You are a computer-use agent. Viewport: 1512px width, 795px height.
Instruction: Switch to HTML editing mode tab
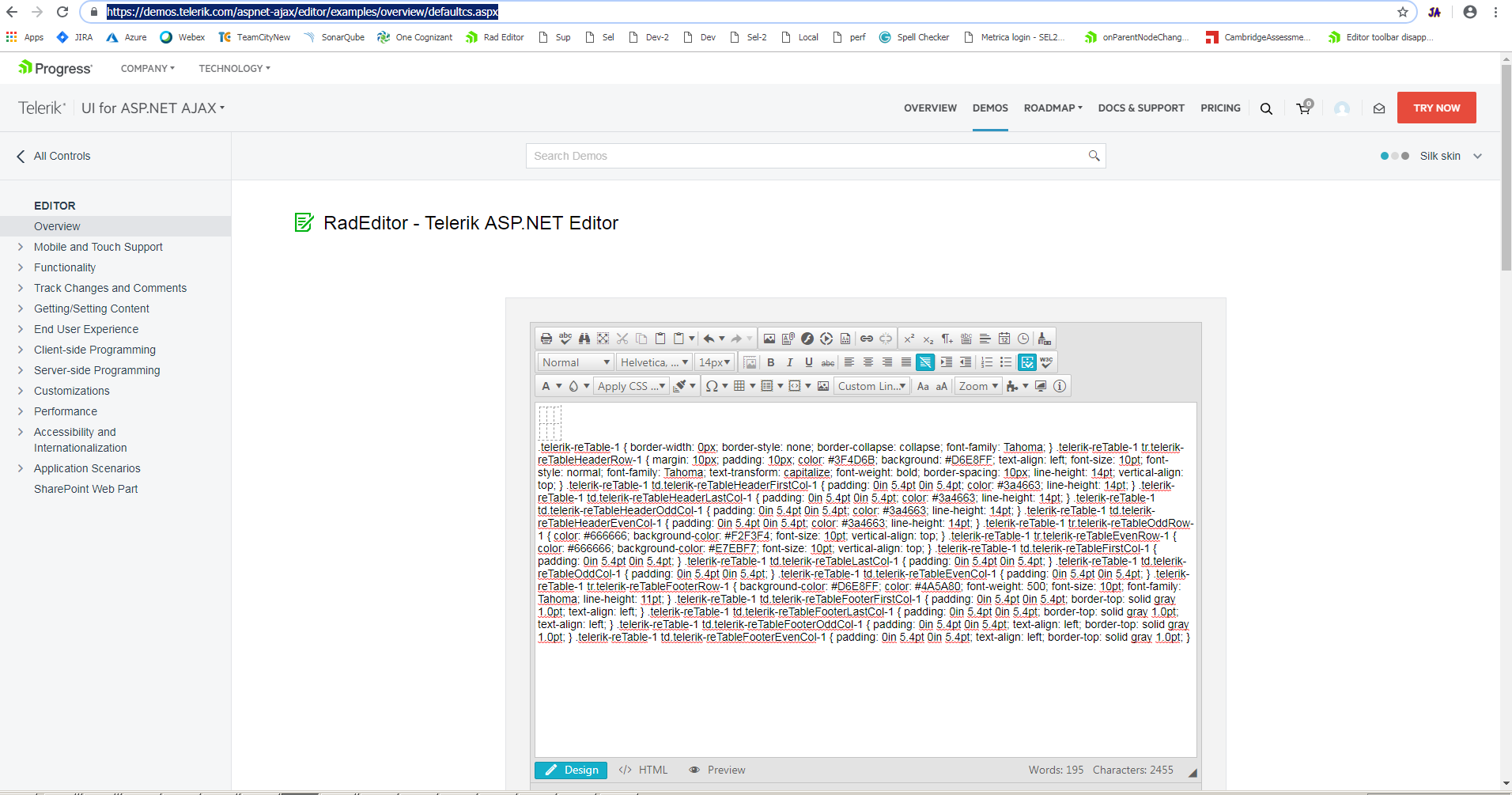click(x=644, y=770)
